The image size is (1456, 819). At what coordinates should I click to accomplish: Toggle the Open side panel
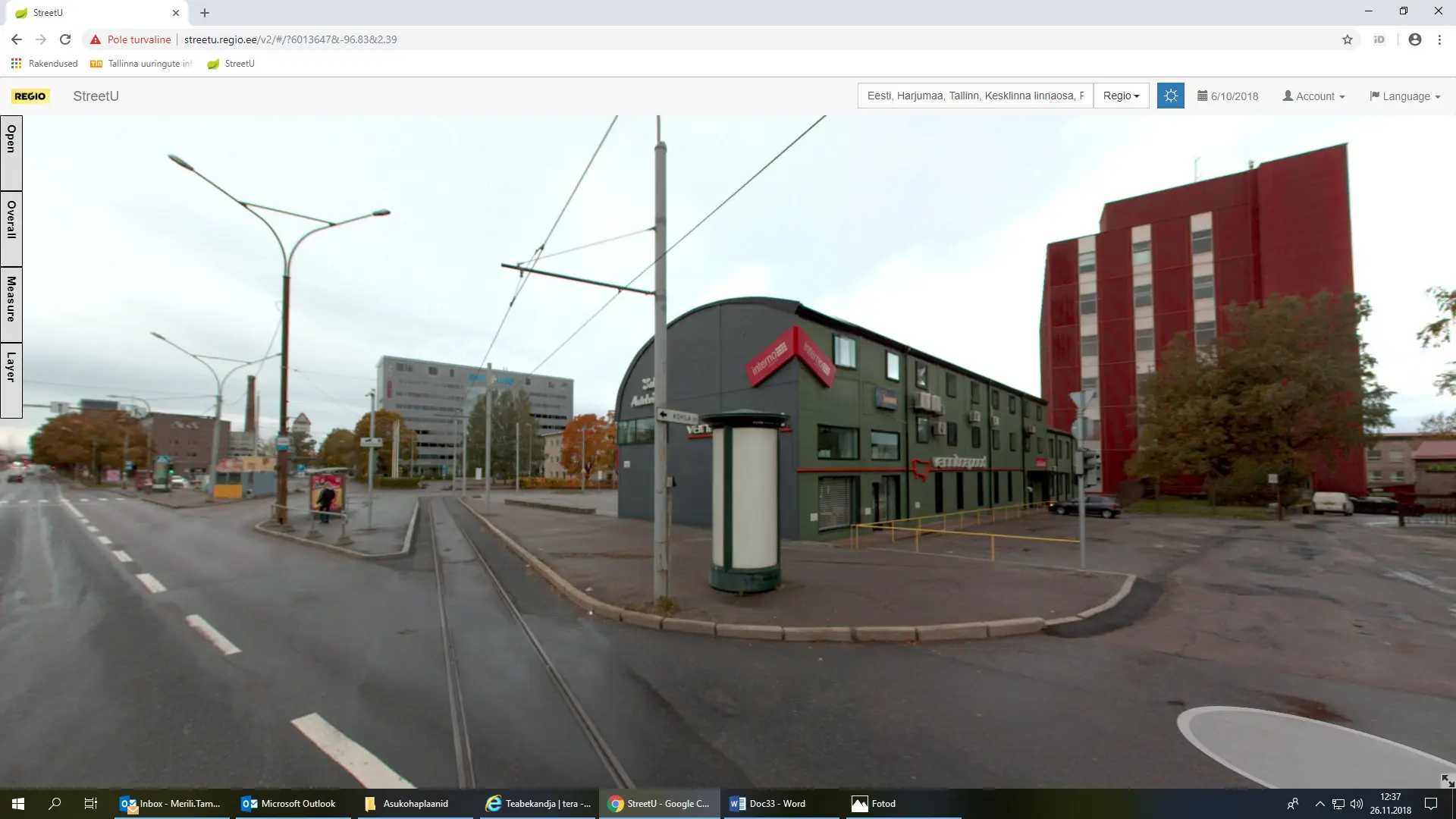tap(11, 152)
